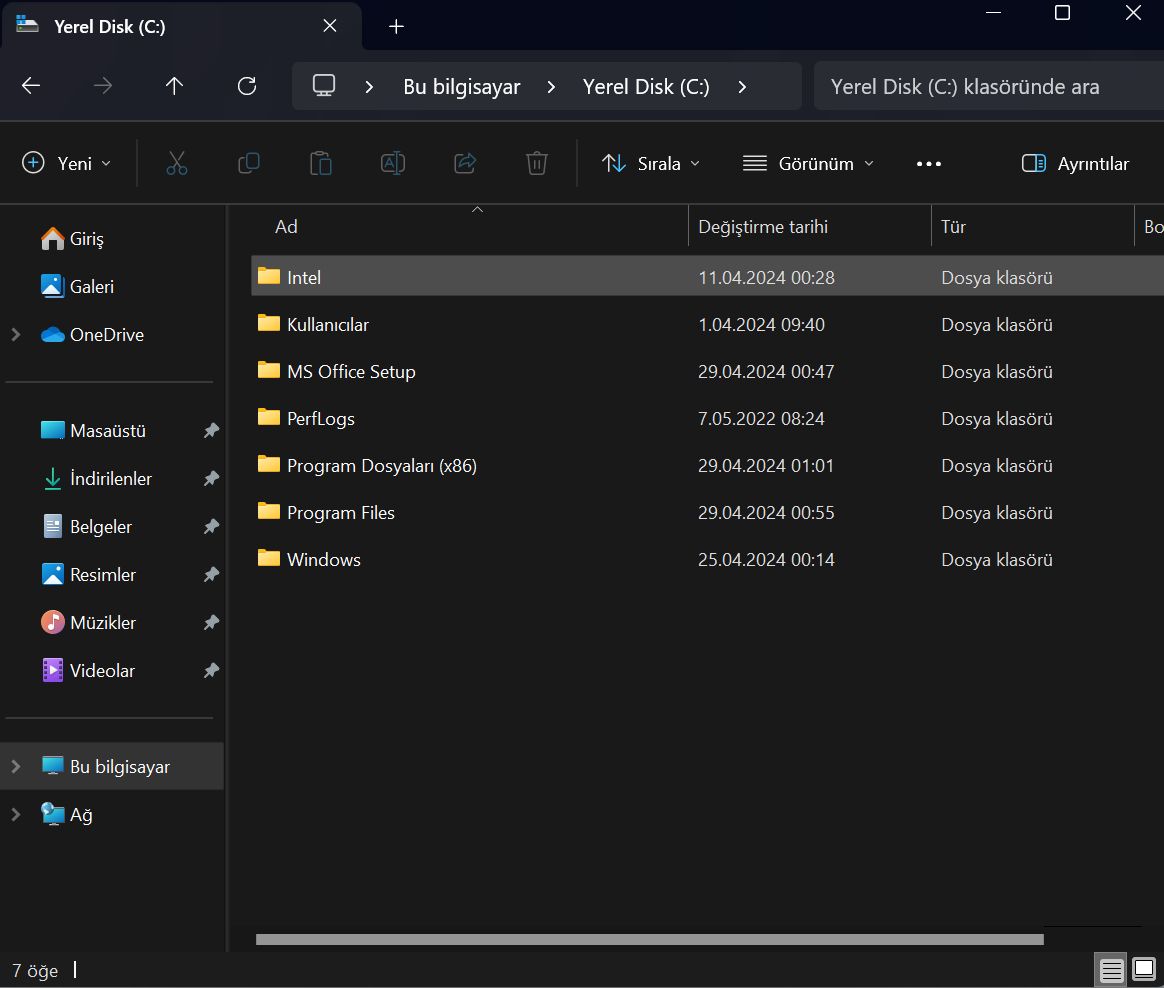Click the Cut scissors icon
Viewport: 1164px width, 988px height.
pos(177,163)
